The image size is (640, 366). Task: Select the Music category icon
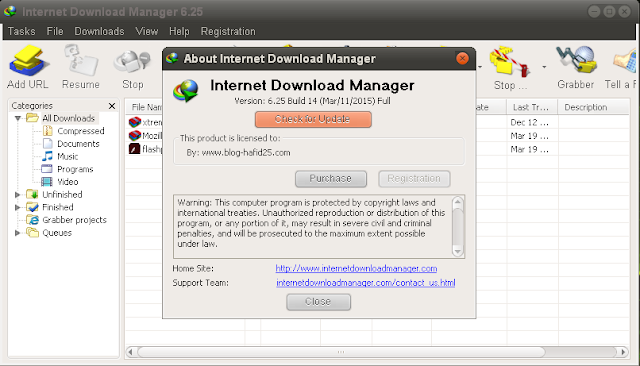click(48, 156)
